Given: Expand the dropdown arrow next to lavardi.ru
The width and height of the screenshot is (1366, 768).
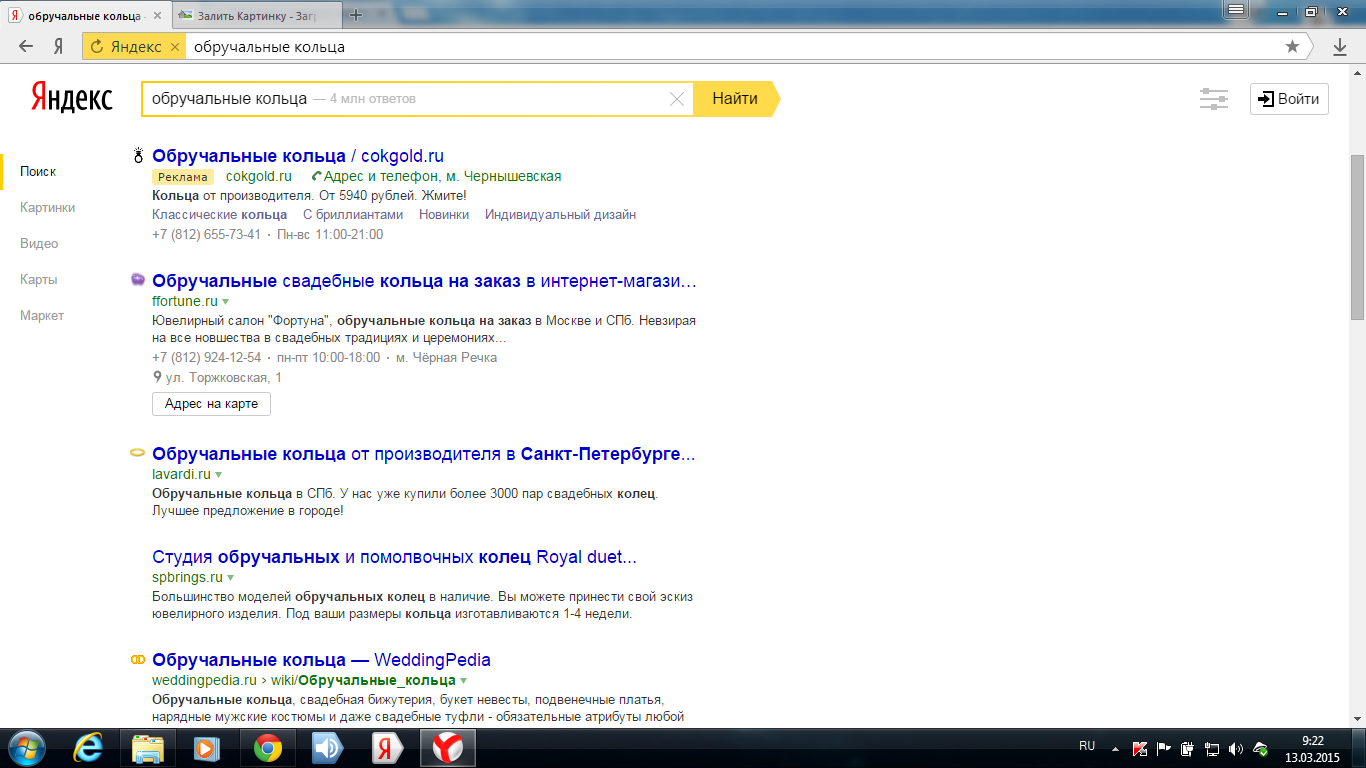Looking at the screenshot, I should (x=219, y=475).
